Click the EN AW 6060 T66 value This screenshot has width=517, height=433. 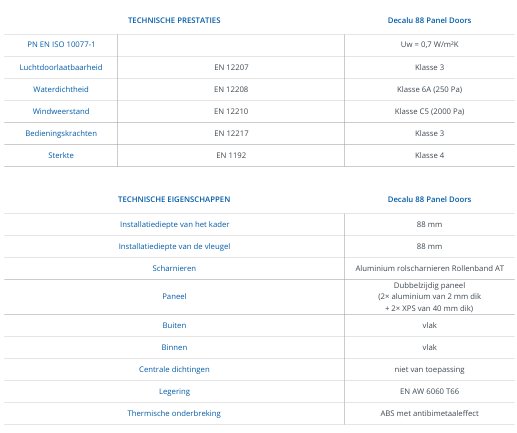point(429,391)
